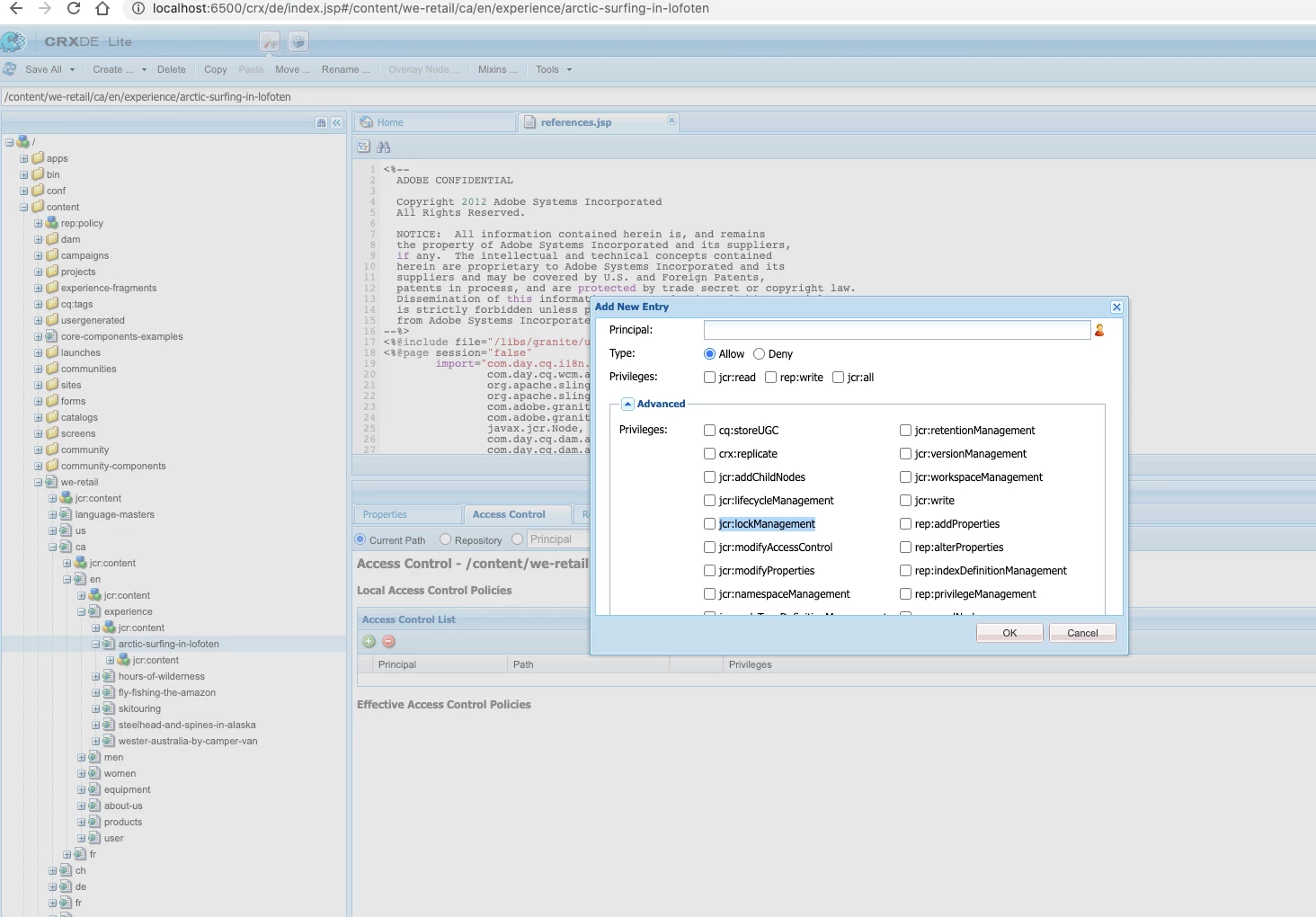Image resolution: width=1316 pixels, height=917 pixels.
Task: Open the Tools dropdown menu
Action: click(554, 69)
